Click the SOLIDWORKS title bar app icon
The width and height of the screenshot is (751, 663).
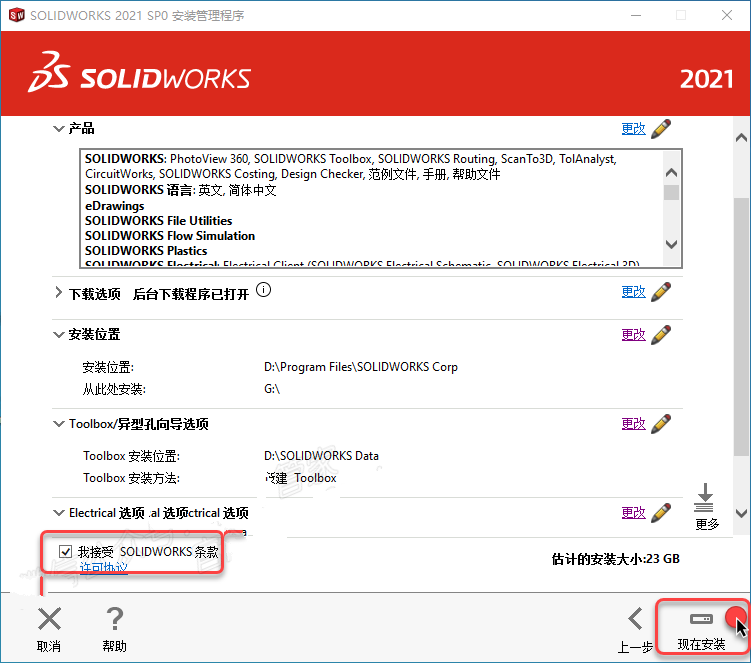click(16, 15)
